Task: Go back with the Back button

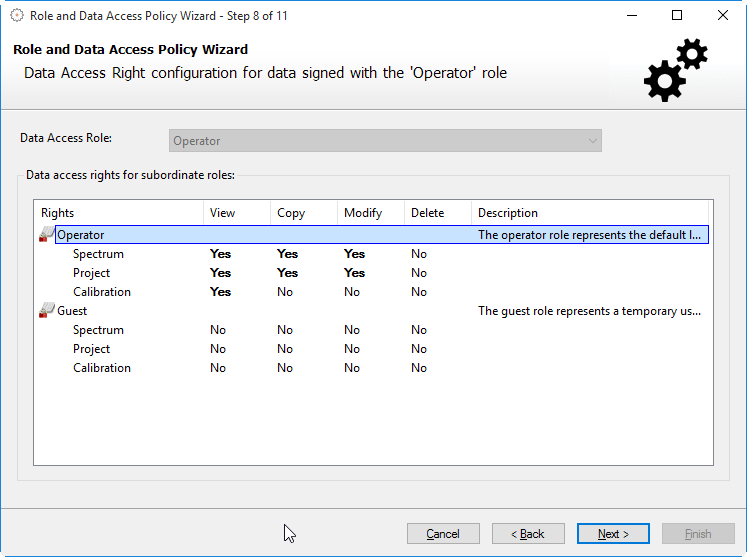Action: pyautogui.click(x=528, y=534)
